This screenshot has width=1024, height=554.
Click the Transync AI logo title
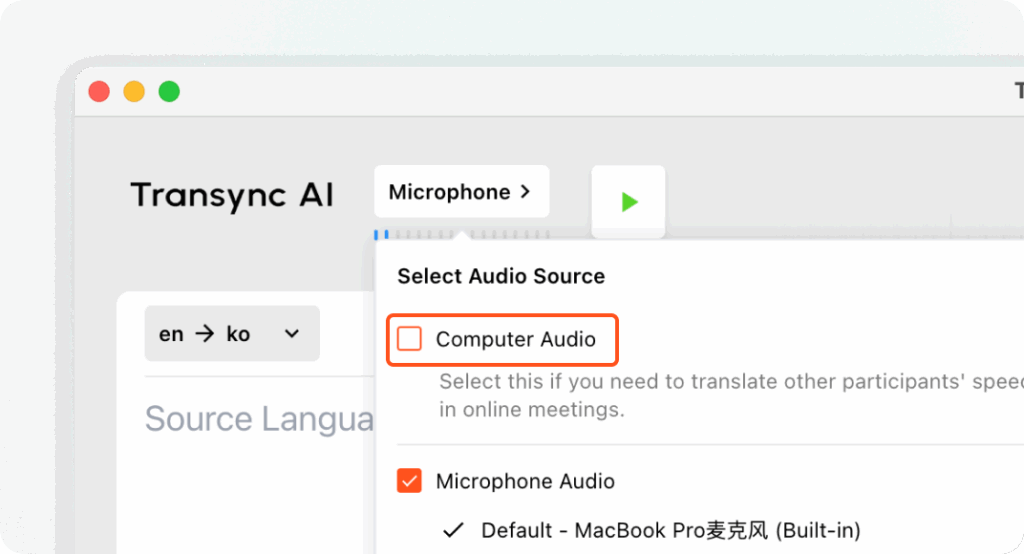click(x=232, y=195)
